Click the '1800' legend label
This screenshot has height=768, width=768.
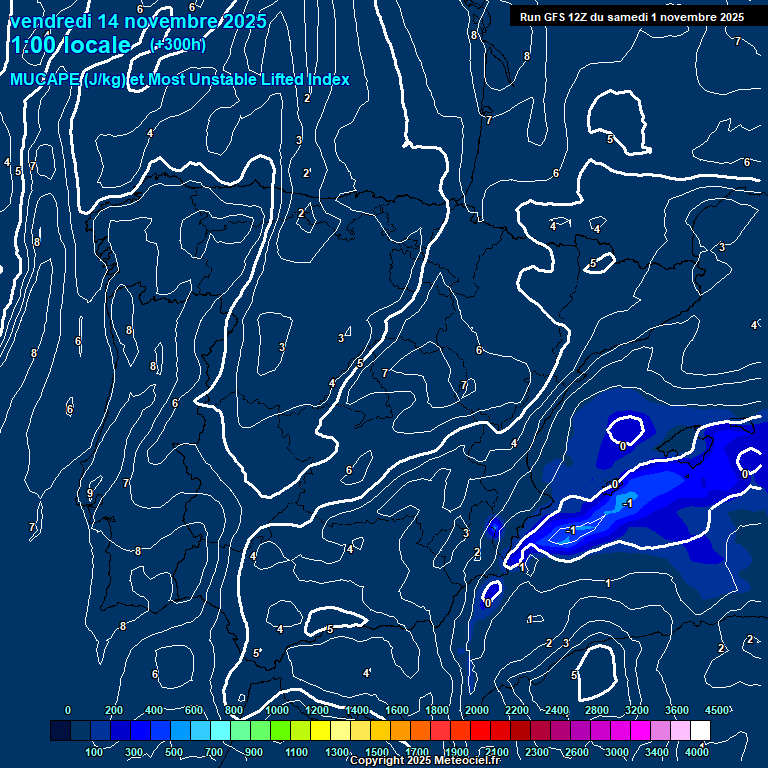tap(437, 710)
